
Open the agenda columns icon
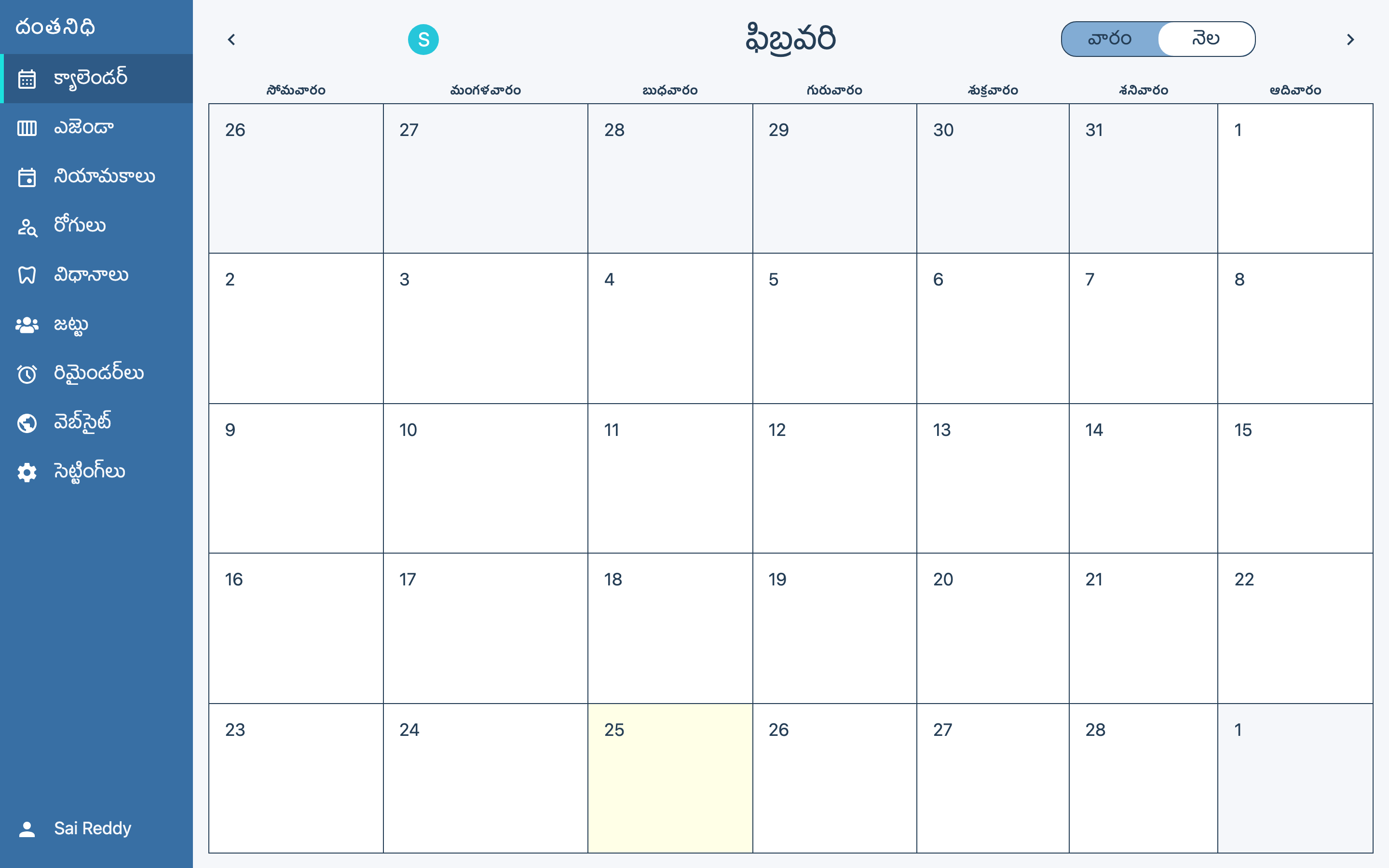click(27, 128)
